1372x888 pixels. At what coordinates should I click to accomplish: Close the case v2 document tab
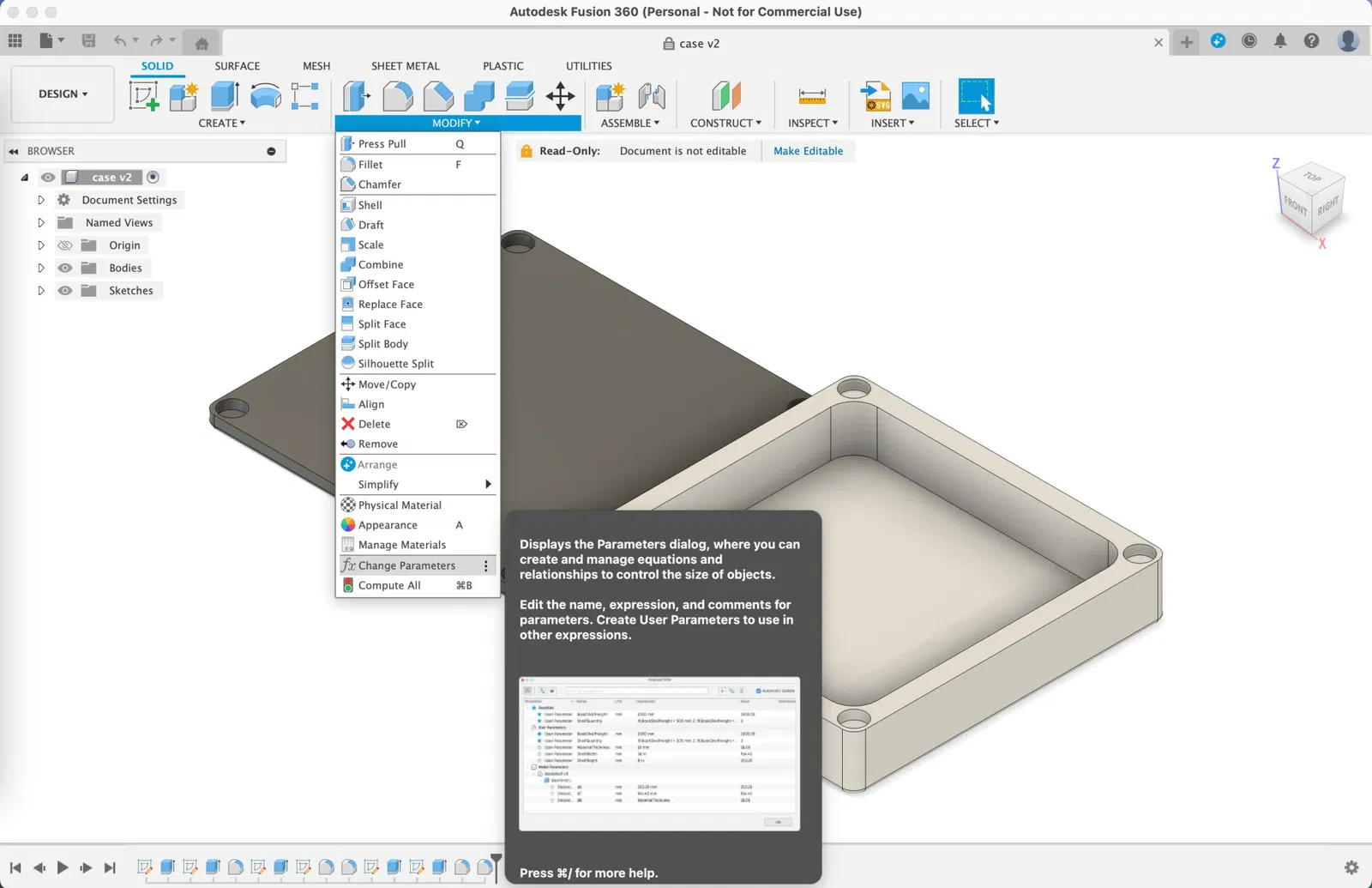click(x=1158, y=43)
